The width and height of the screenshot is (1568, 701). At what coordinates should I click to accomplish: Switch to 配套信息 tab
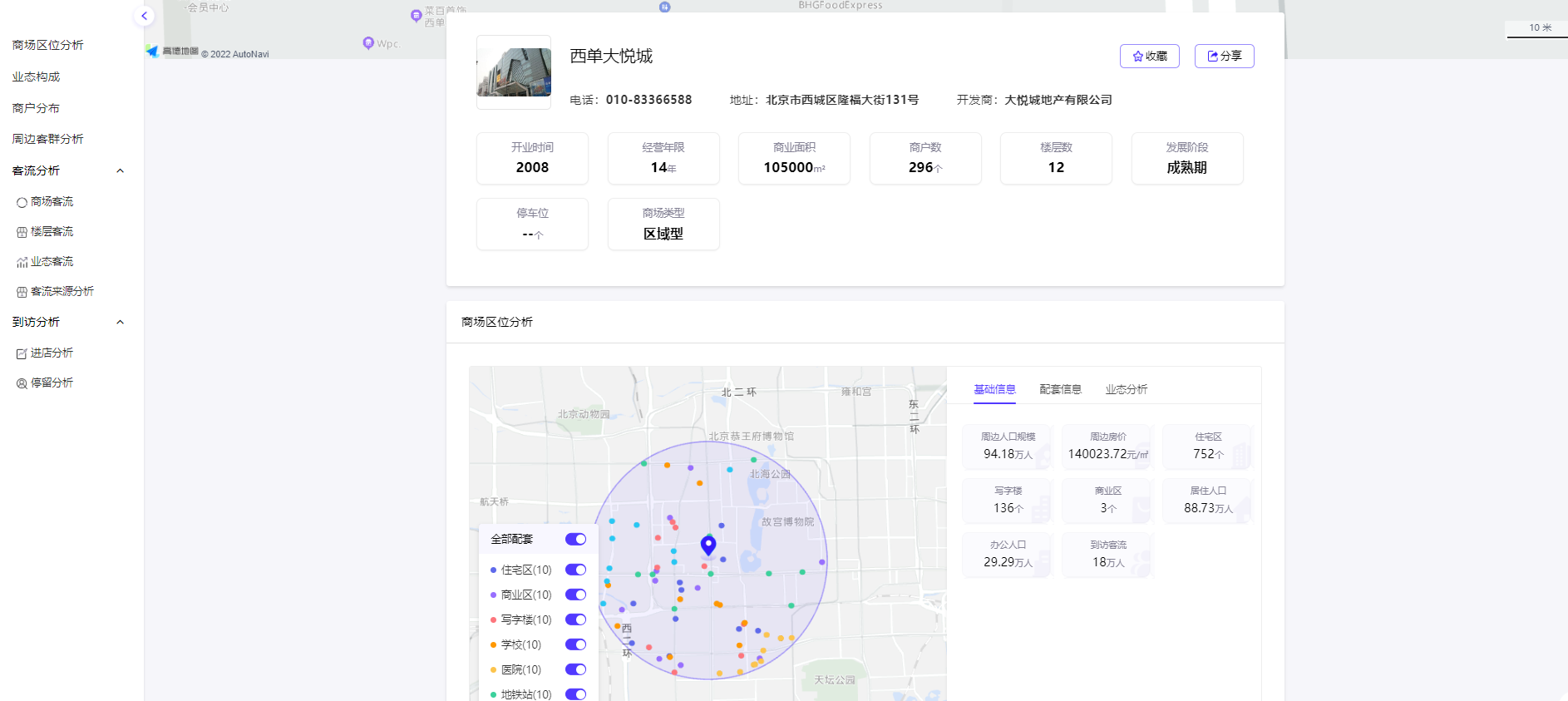click(1060, 389)
